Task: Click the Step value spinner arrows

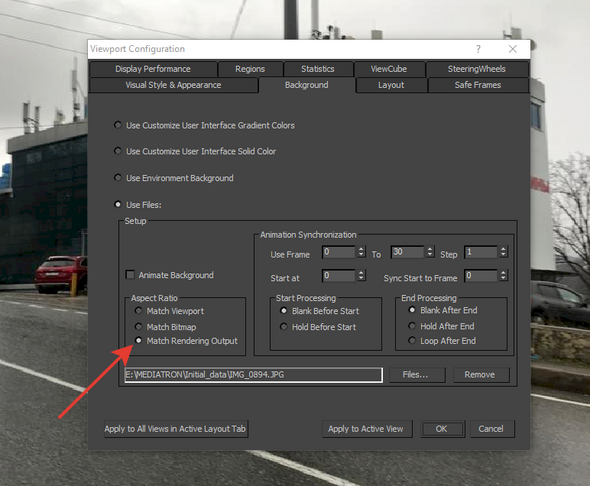Action: (503, 252)
